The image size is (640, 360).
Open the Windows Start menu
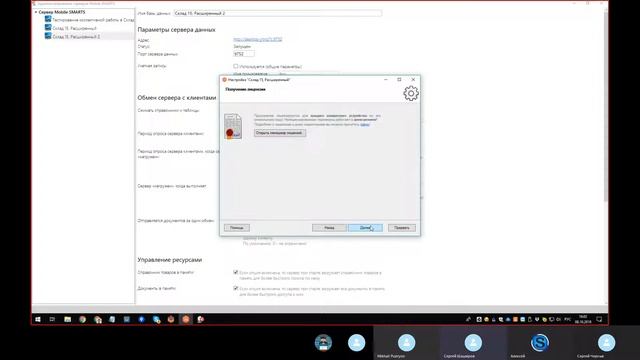click(38, 319)
